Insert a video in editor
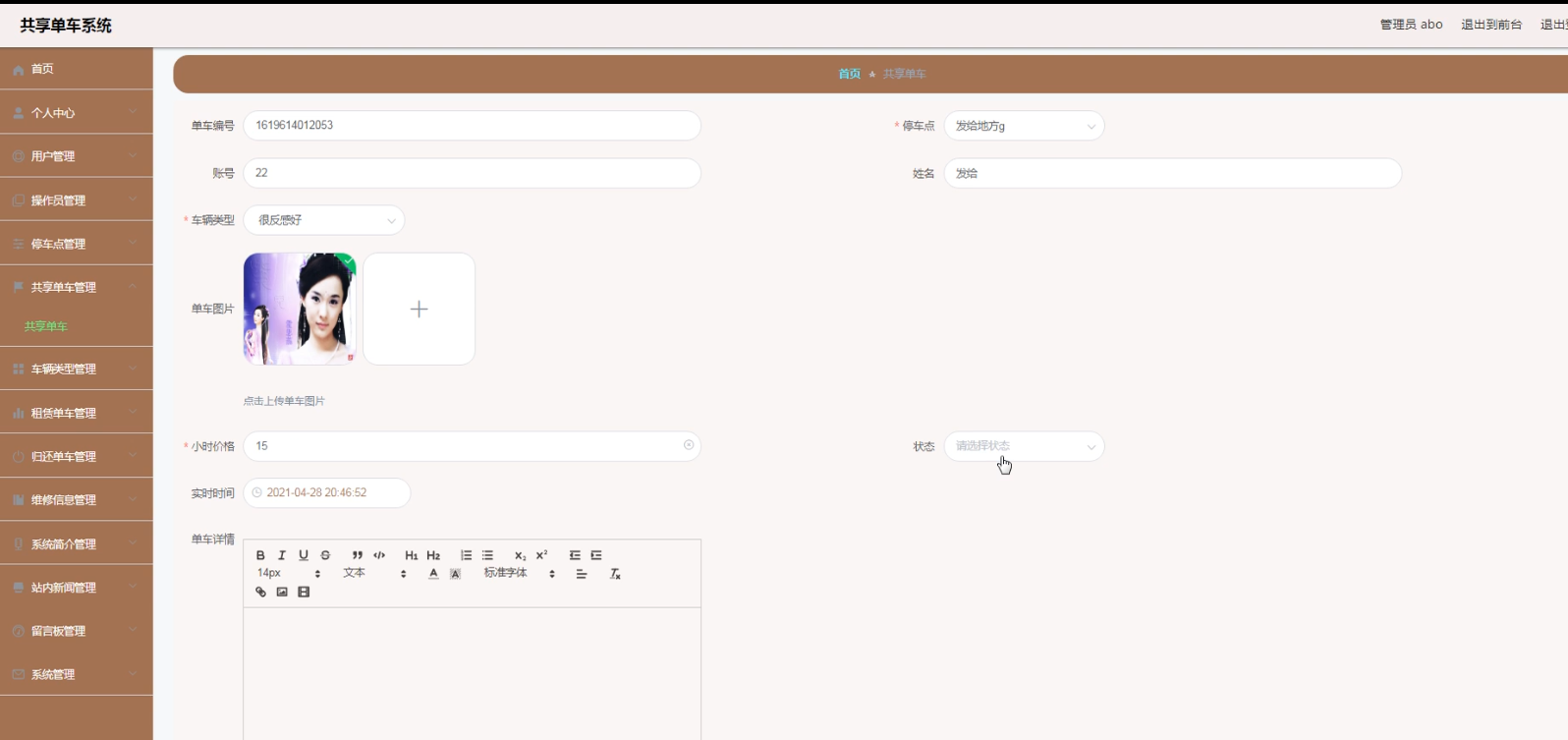The height and width of the screenshot is (740, 1568). coord(304,592)
